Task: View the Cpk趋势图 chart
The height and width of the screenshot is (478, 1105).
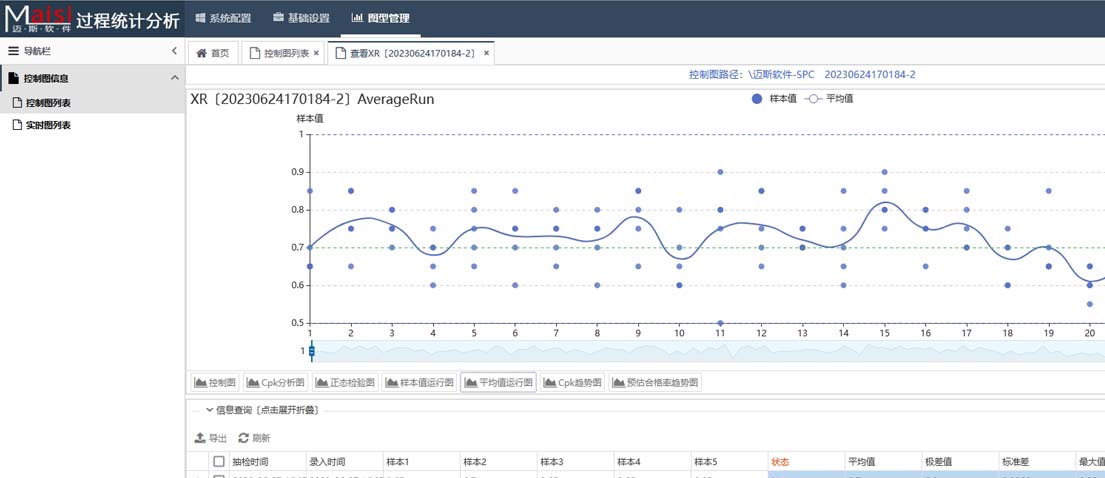Action: click(573, 382)
